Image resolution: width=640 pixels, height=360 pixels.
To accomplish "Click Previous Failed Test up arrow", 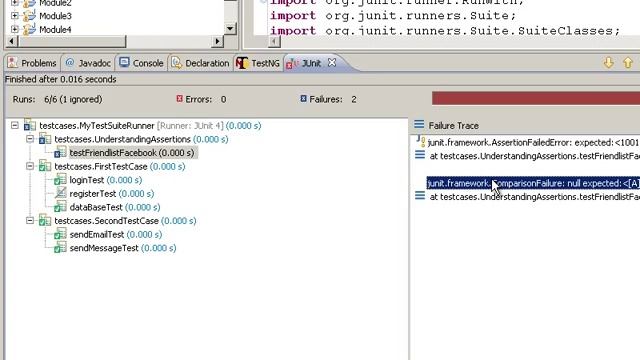I will (x=628, y=63).
